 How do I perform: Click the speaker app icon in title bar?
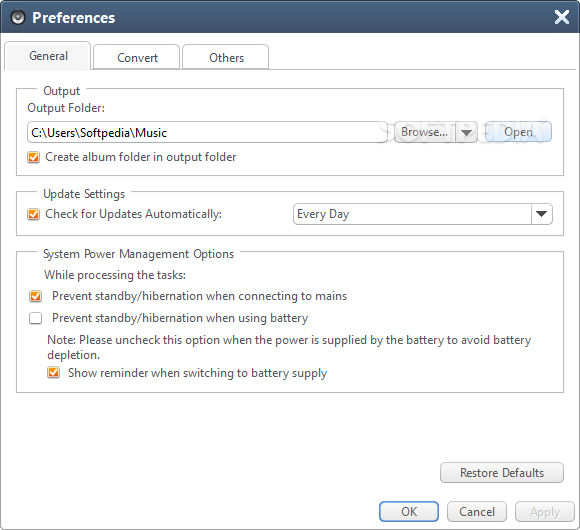pos(18,17)
